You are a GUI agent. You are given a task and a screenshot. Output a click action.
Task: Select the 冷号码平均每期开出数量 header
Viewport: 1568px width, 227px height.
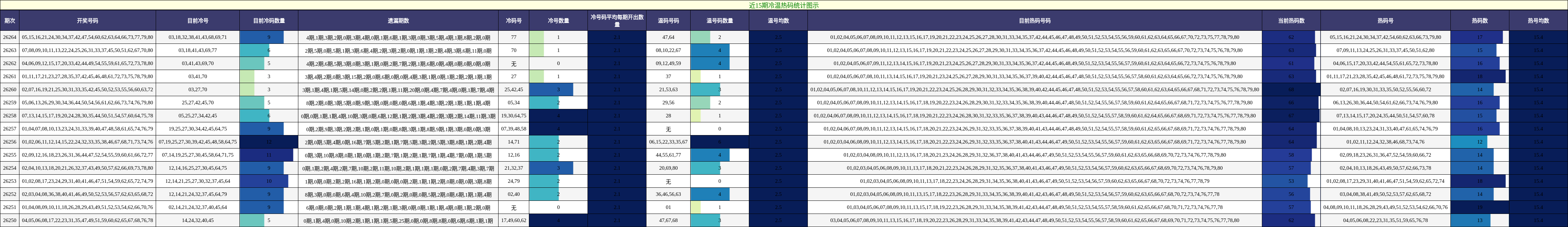tap(616, 21)
